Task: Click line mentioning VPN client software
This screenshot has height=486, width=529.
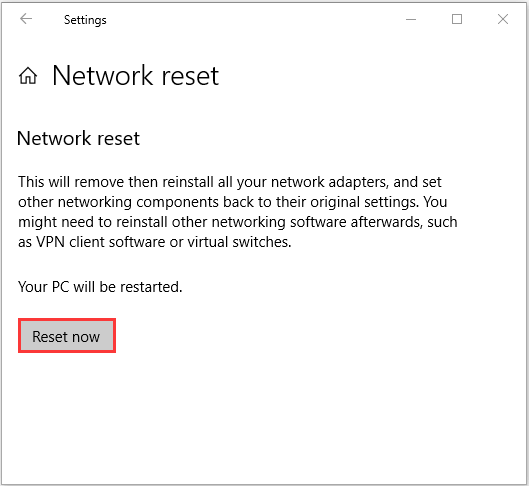Action: point(155,242)
